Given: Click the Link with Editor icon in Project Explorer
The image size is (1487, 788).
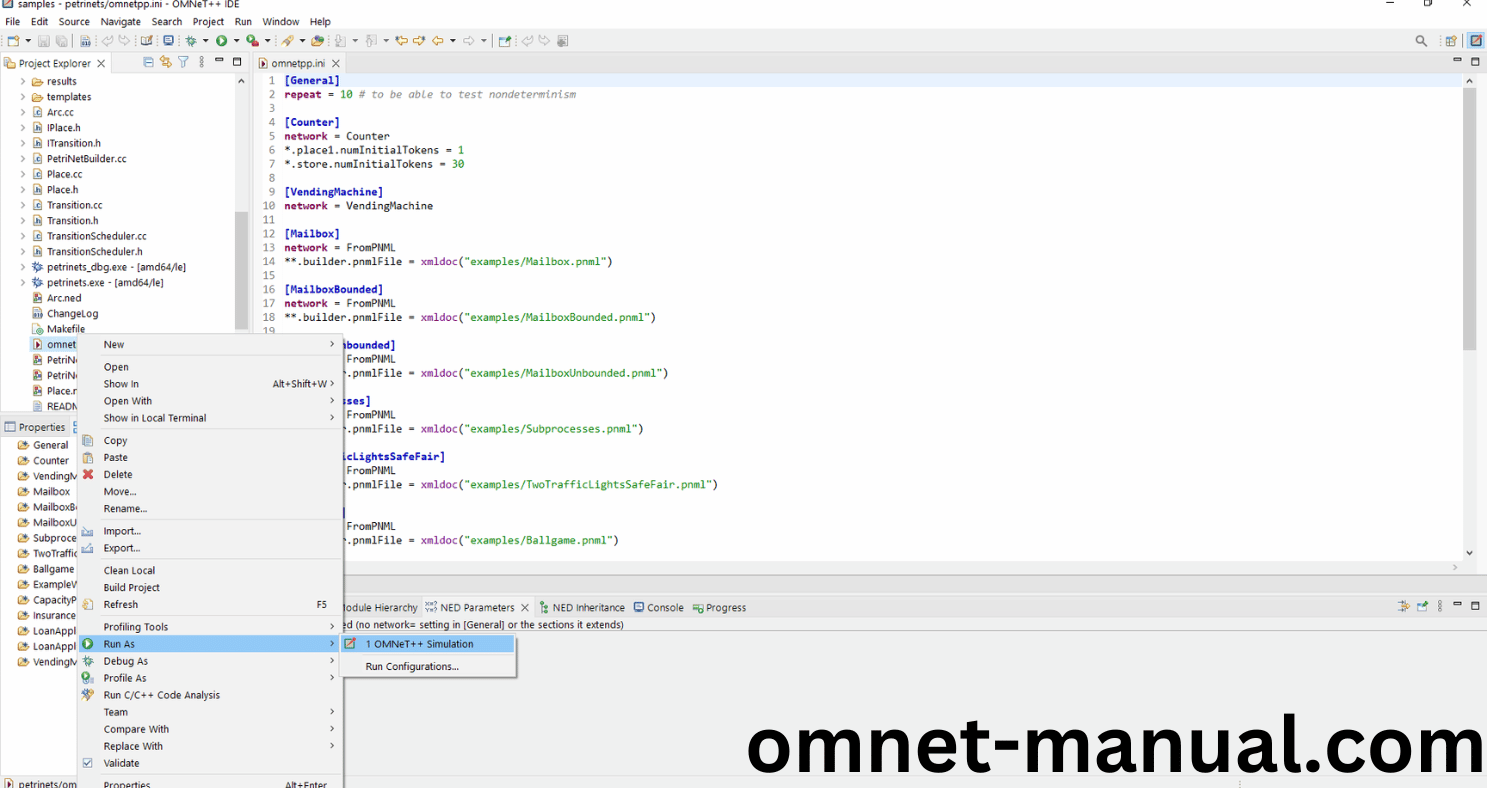Looking at the screenshot, I should 166,62.
